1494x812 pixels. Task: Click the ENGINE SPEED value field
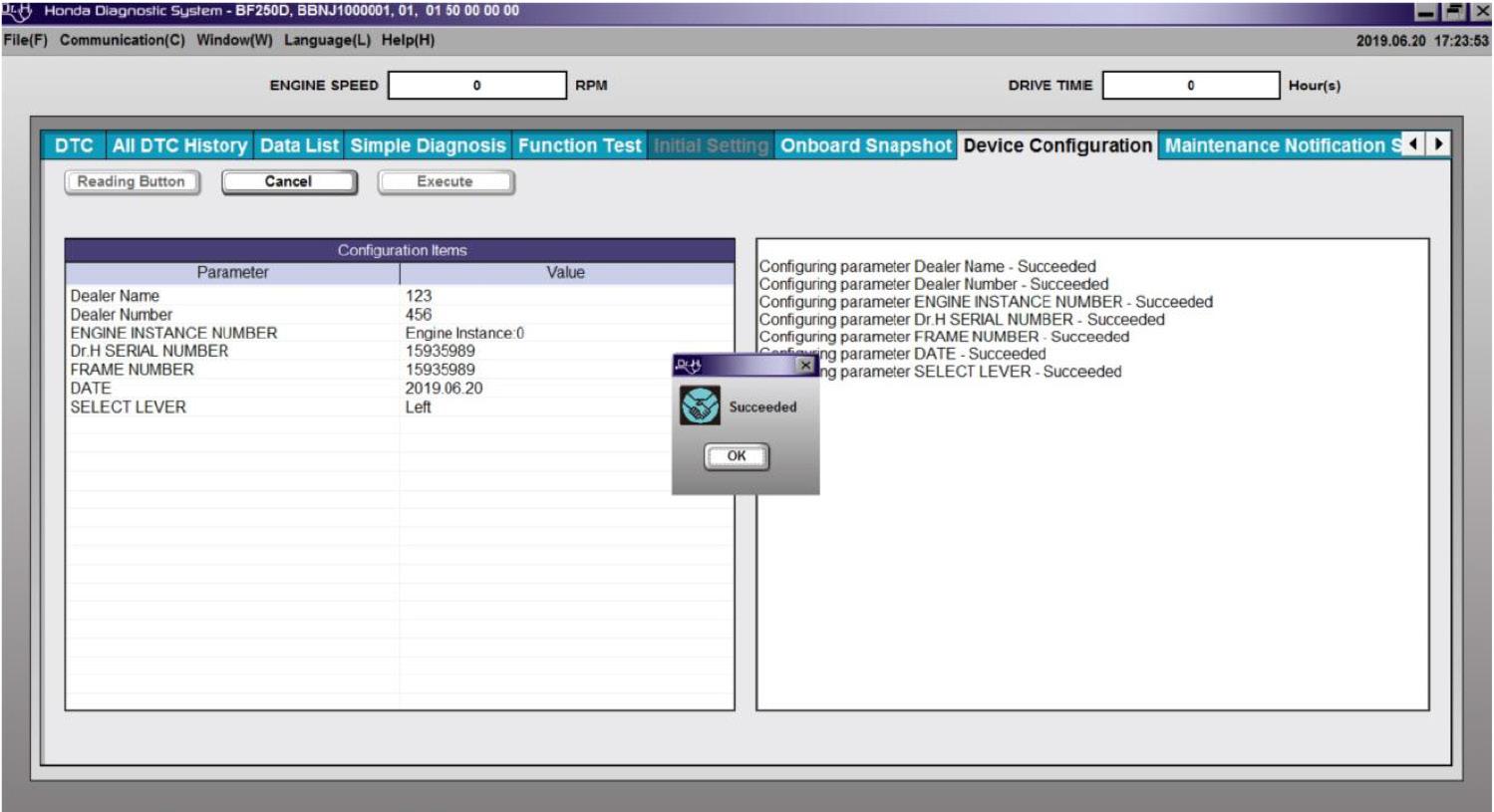coord(476,86)
